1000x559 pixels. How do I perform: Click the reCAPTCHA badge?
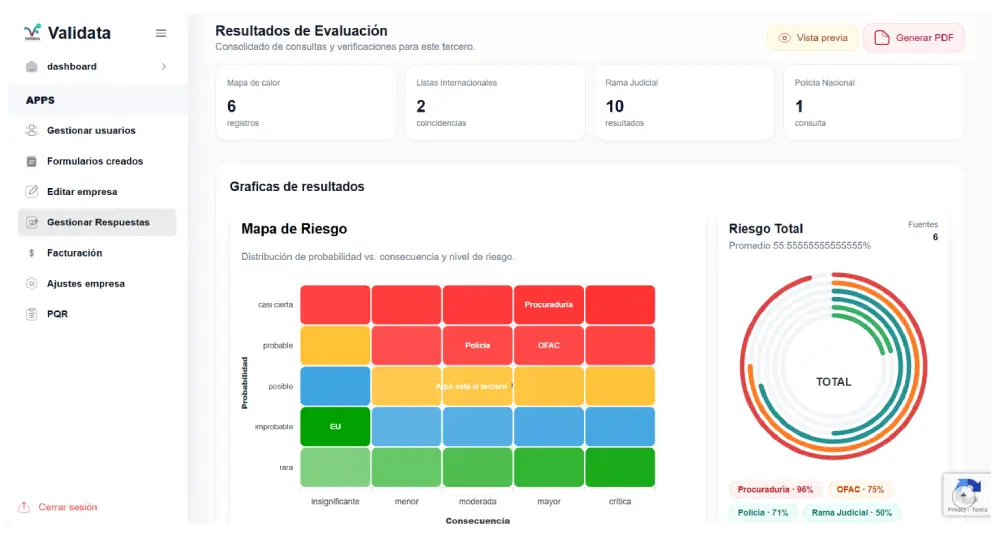[x=967, y=495]
